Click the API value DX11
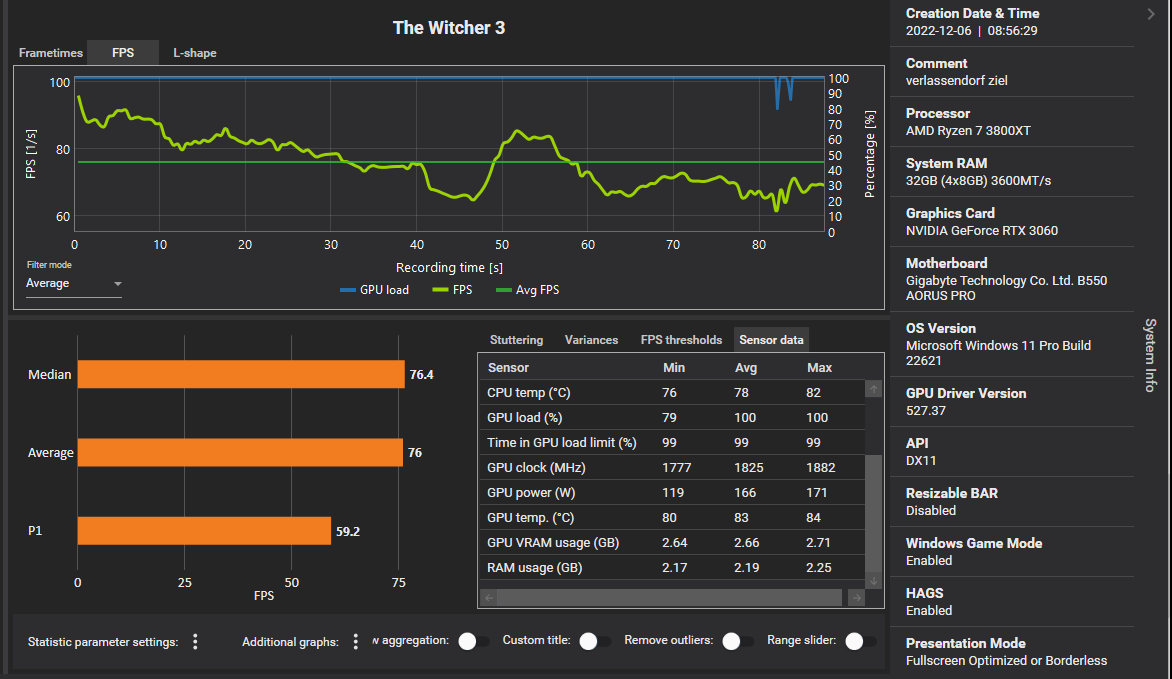1172x679 pixels. pos(921,461)
